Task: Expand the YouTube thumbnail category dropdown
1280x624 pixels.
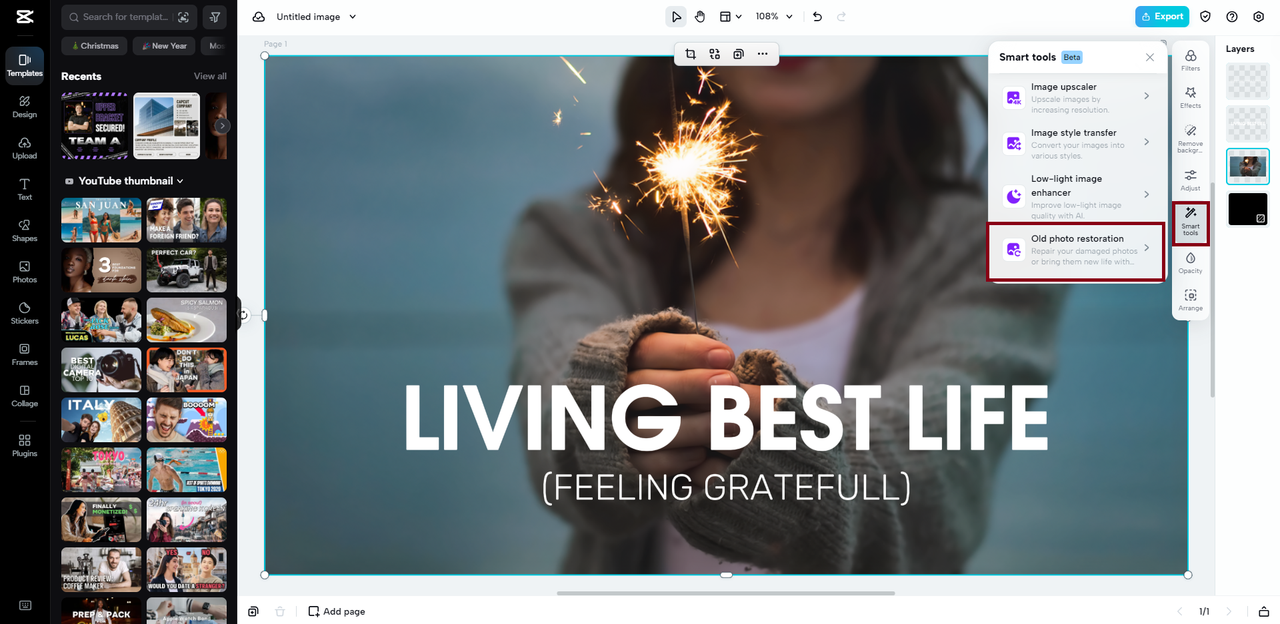Action: coord(180,181)
